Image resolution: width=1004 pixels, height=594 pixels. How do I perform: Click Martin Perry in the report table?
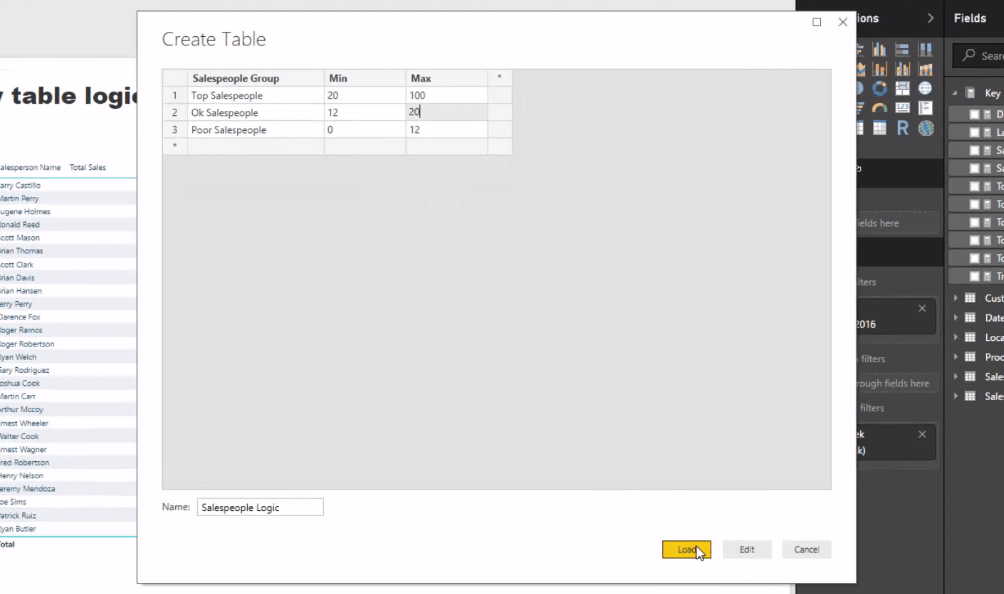point(20,198)
